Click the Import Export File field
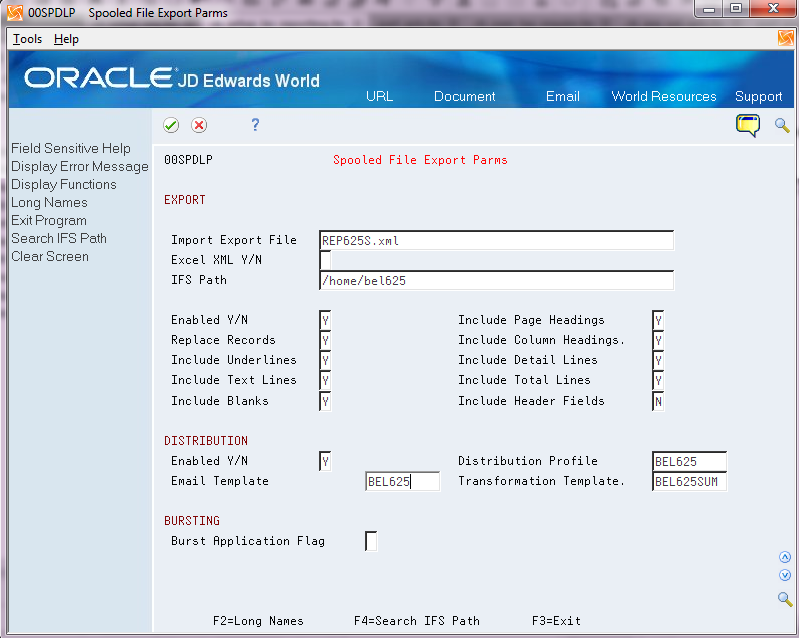The height and width of the screenshot is (638, 799). click(496, 241)
